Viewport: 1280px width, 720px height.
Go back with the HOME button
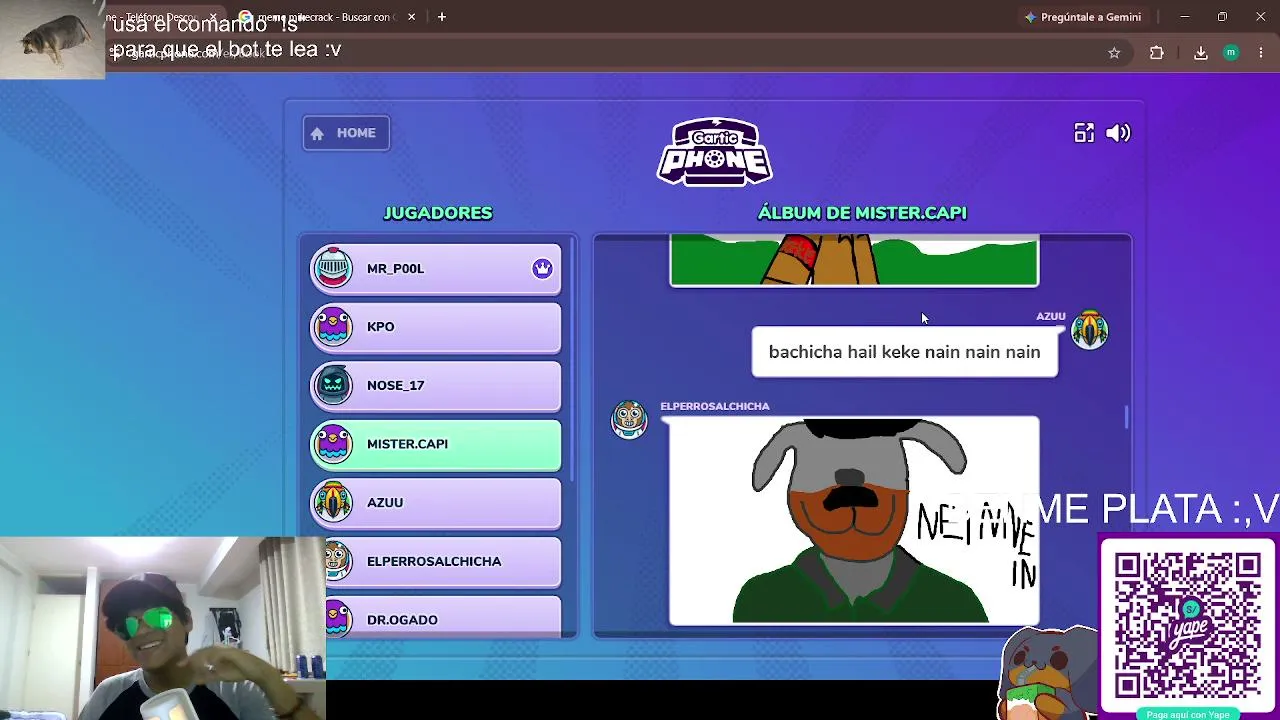(346, 133)
